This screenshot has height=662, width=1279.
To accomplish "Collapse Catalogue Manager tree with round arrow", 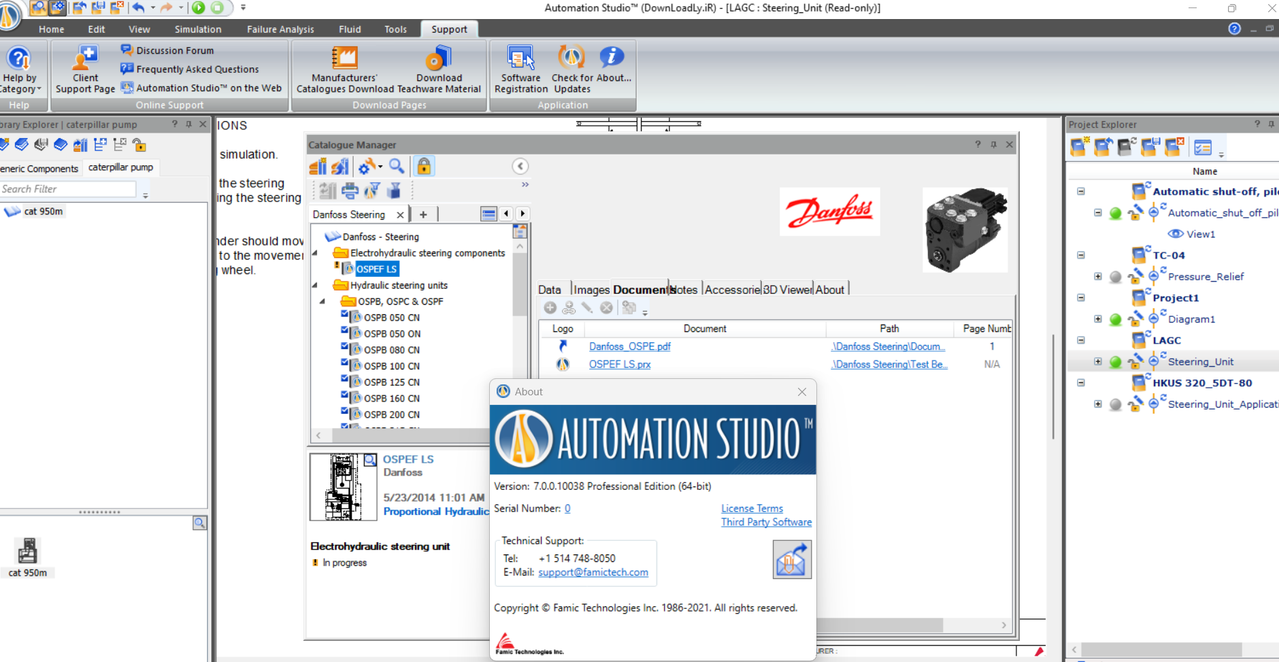I will tap(520, 166).
